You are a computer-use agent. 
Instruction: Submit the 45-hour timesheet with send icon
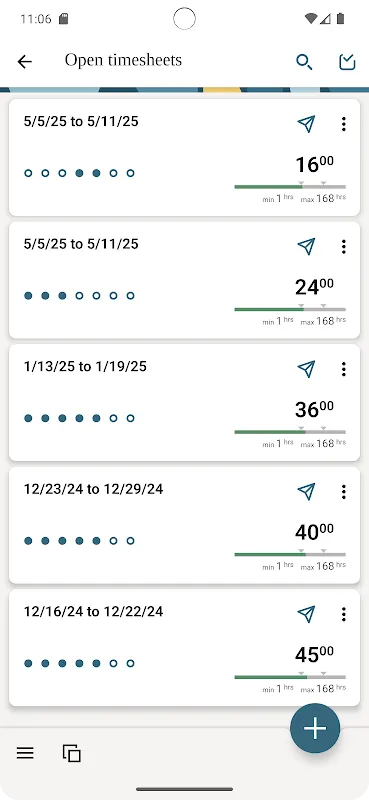pos(306,614)
